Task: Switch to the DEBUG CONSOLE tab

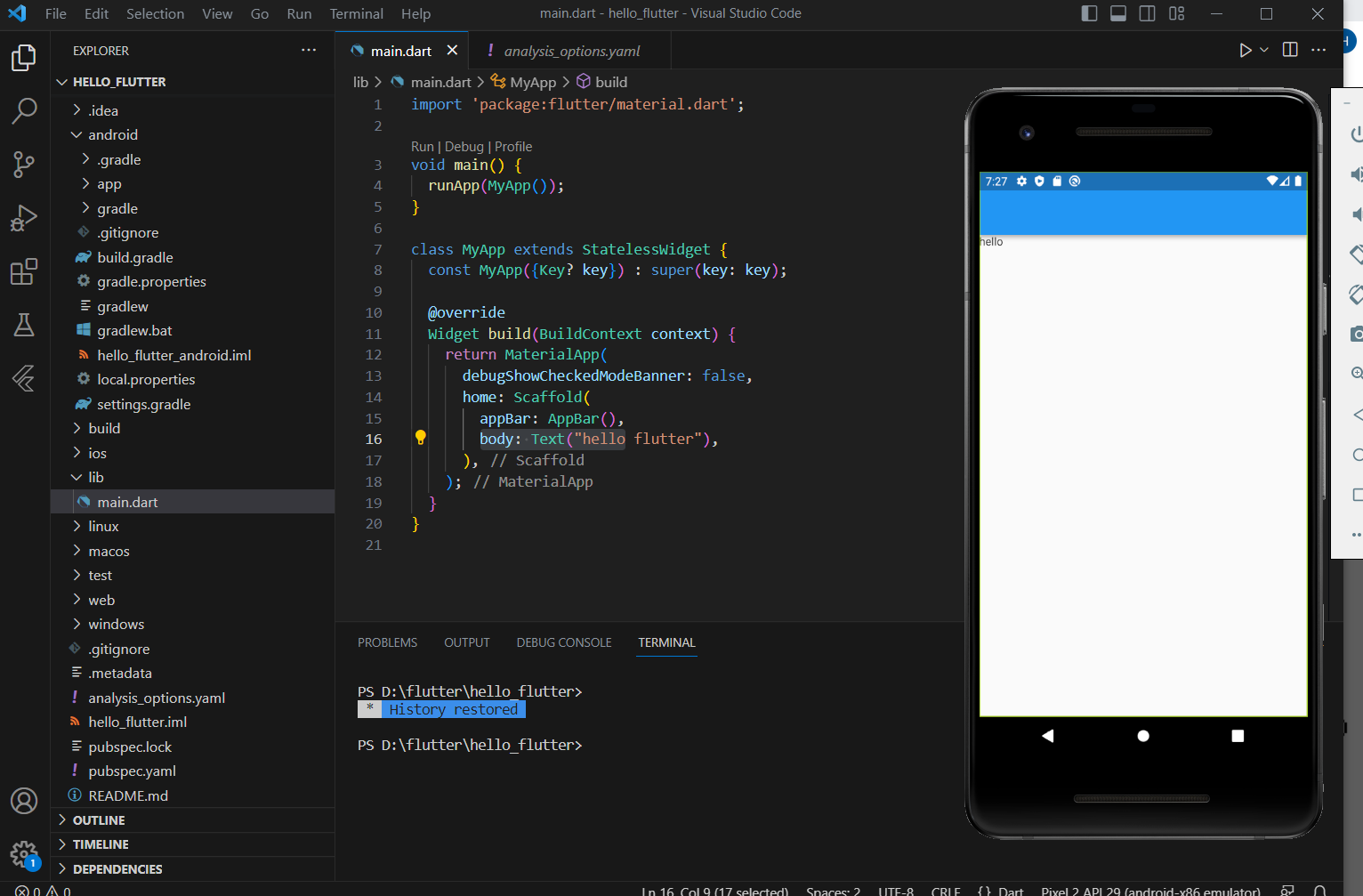Action: [x=564, y=642]
